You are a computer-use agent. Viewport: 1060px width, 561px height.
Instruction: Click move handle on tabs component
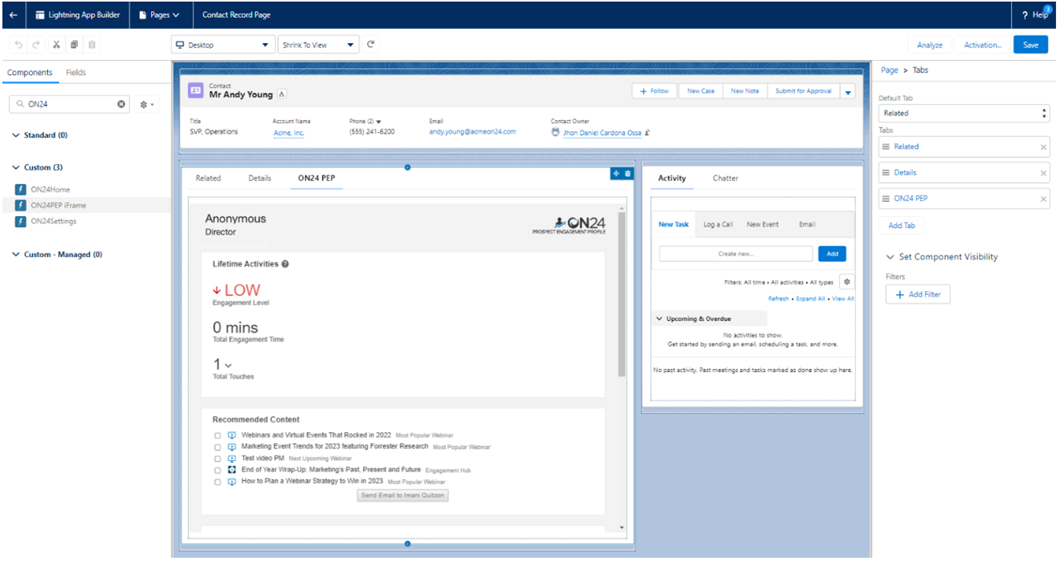pyautogui.click(x=616, y=174)
